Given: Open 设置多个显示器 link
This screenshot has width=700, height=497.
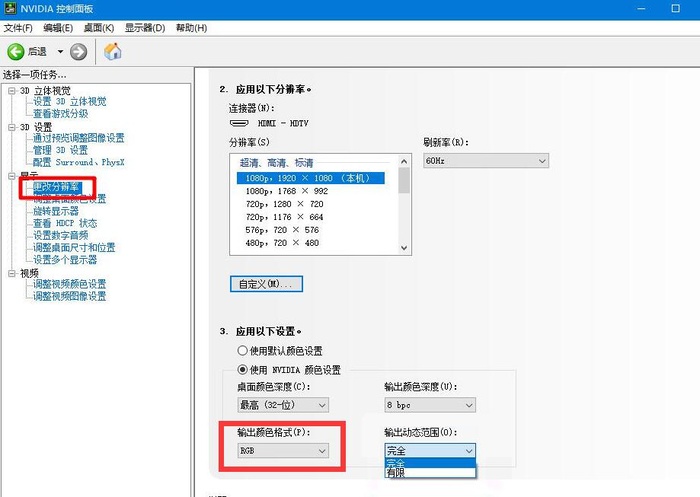Looking at the screenshot, I should point(65,259).
